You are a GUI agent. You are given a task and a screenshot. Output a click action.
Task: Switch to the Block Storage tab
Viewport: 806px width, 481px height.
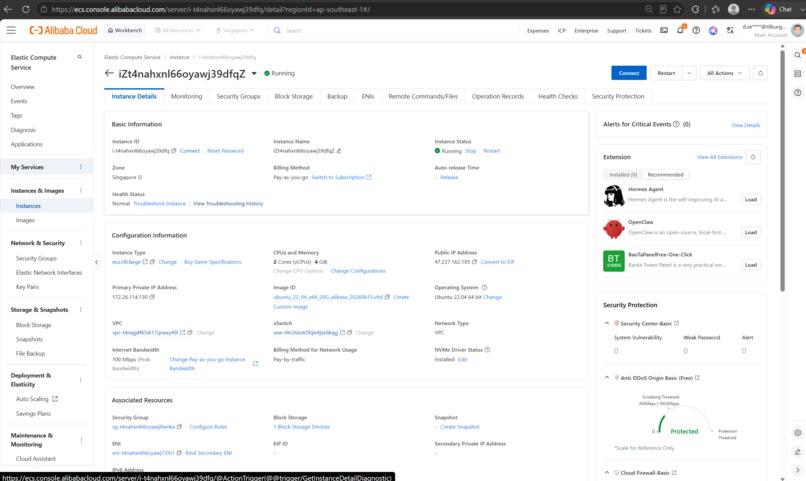pyautogui.click(x=294, y=96)
